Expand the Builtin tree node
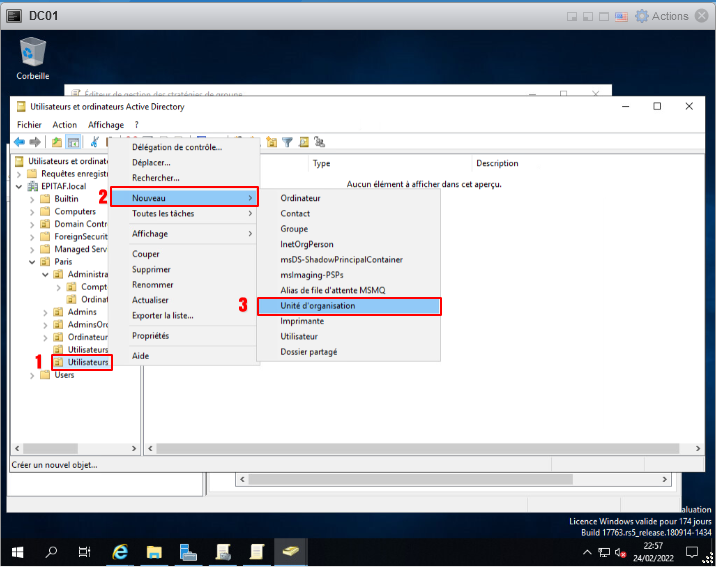The width and height of the screenshot is (716, 567). click(33, 199)
